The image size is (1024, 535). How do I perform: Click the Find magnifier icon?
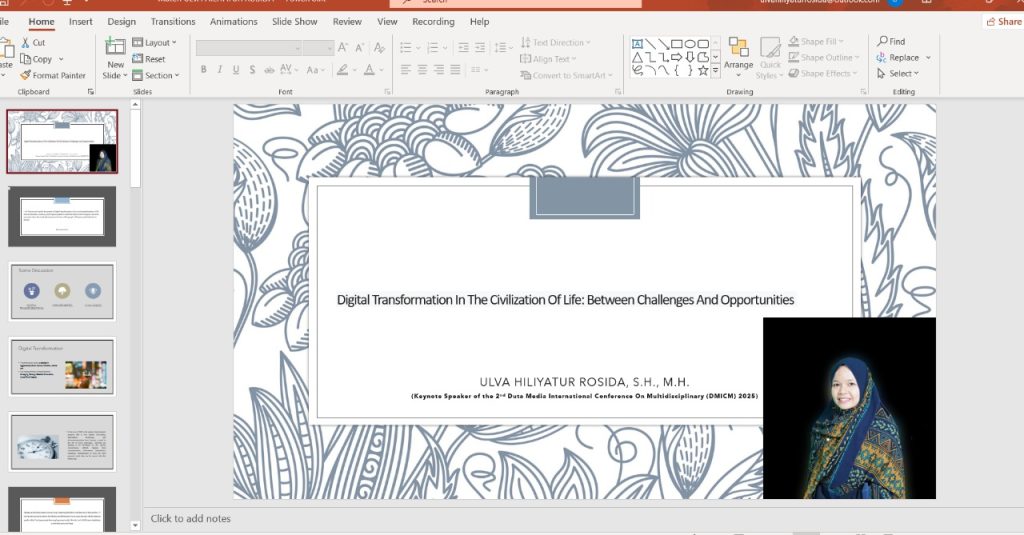point(883,42)
